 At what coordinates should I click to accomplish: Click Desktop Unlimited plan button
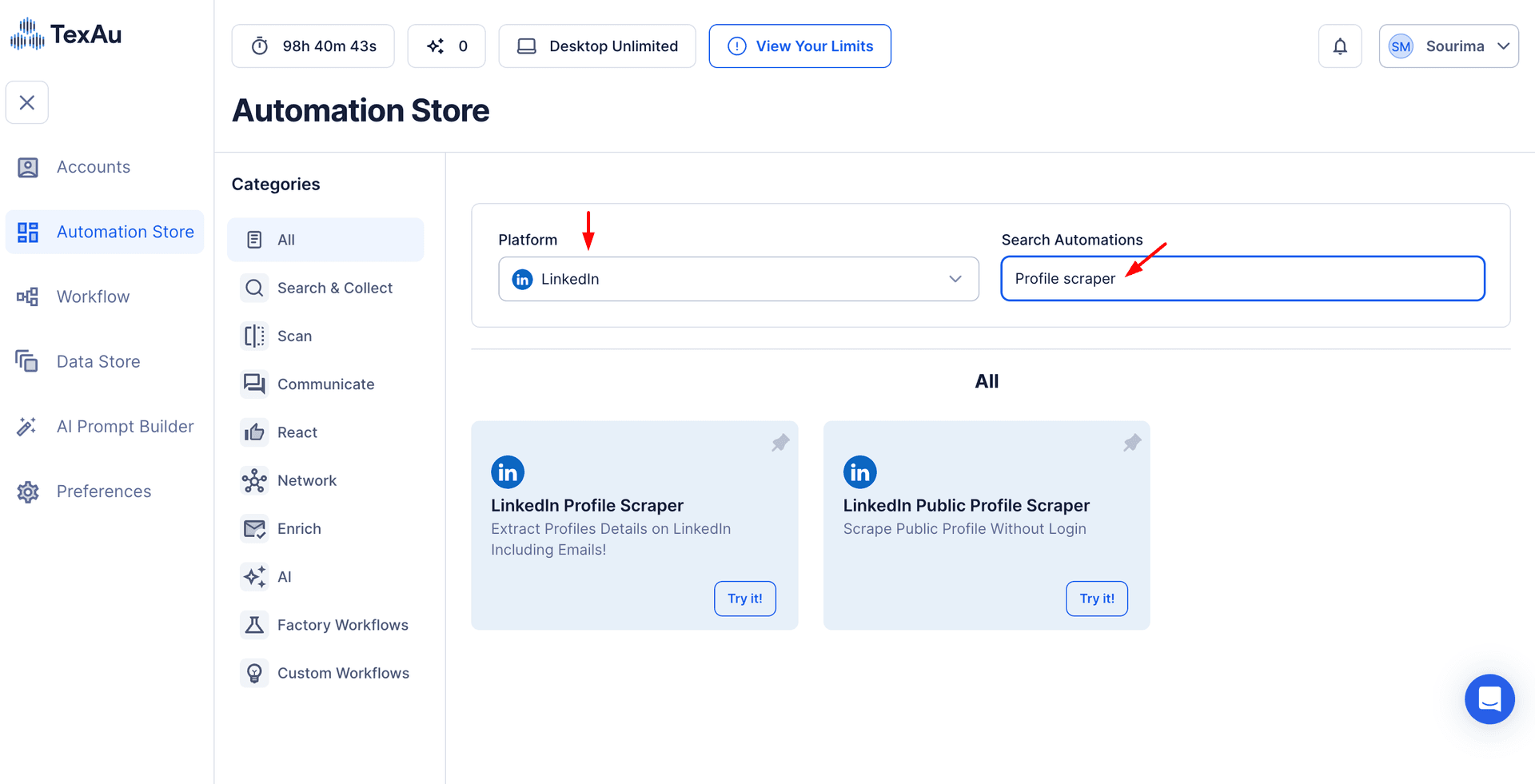coord(597,46)
